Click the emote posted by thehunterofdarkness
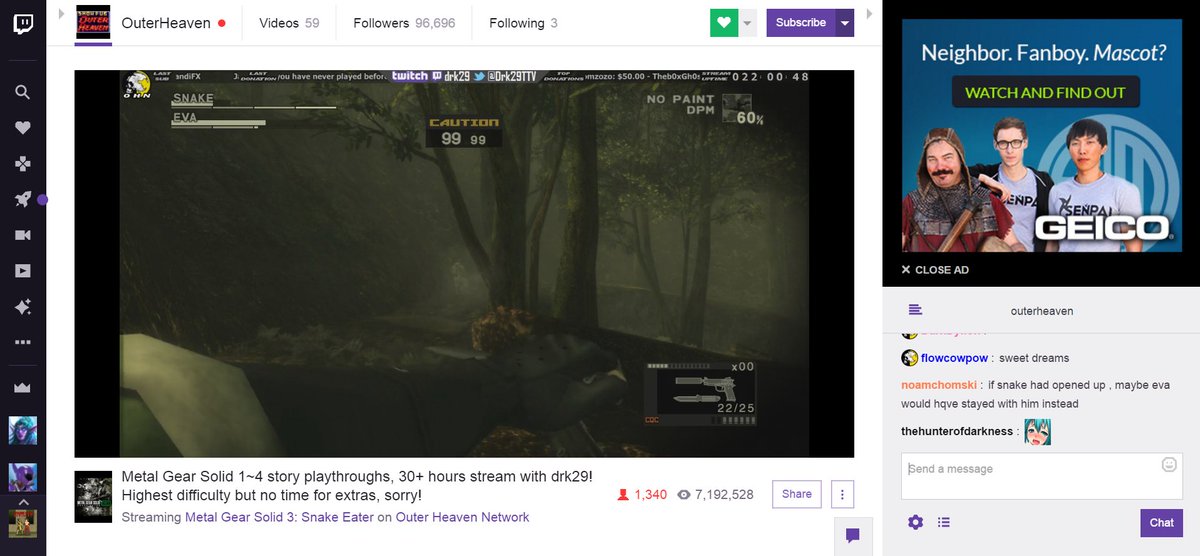The width and height of the screenshot is (1200, 556). pos(1037,431)
